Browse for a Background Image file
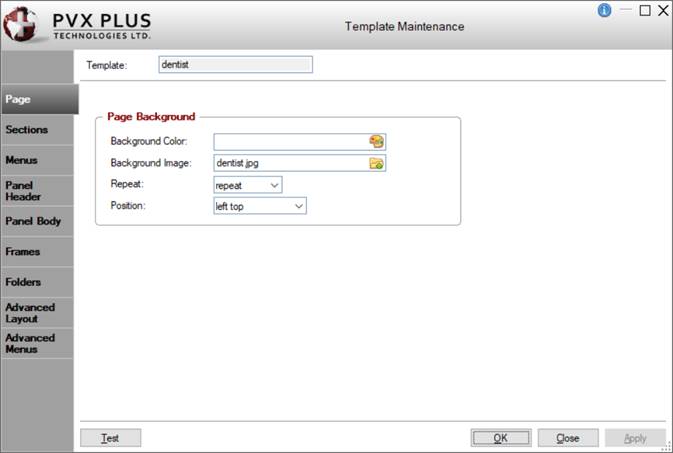 [376, 163]
